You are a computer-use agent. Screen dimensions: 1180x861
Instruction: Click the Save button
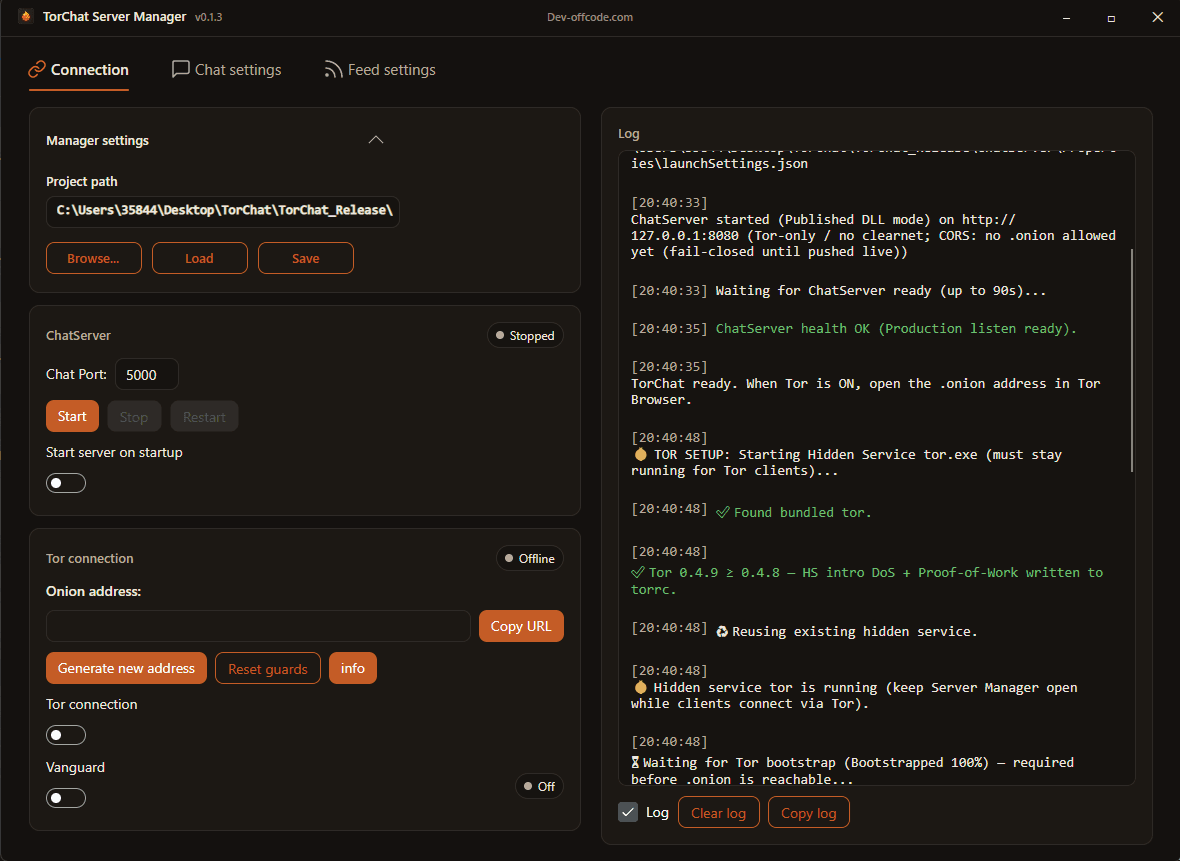coord(306,258)
